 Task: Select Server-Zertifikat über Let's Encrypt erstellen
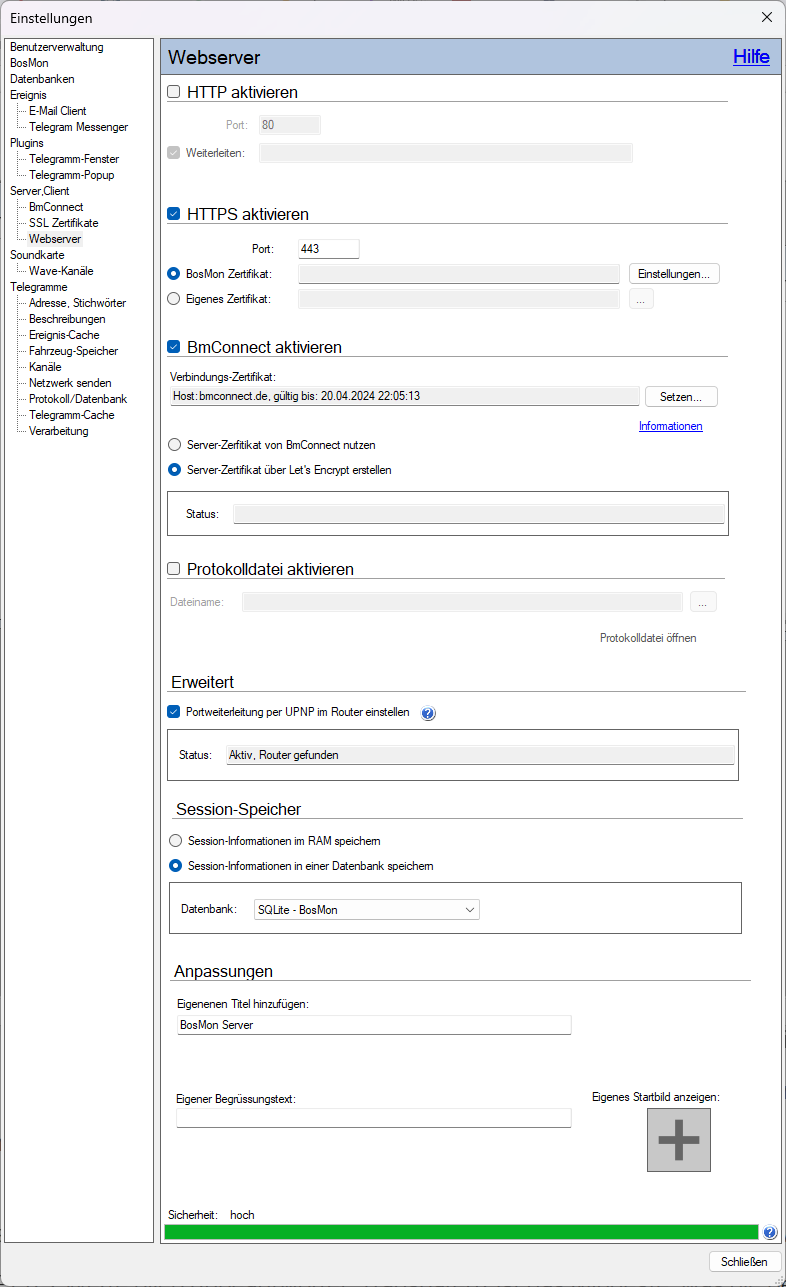(176, 470)
